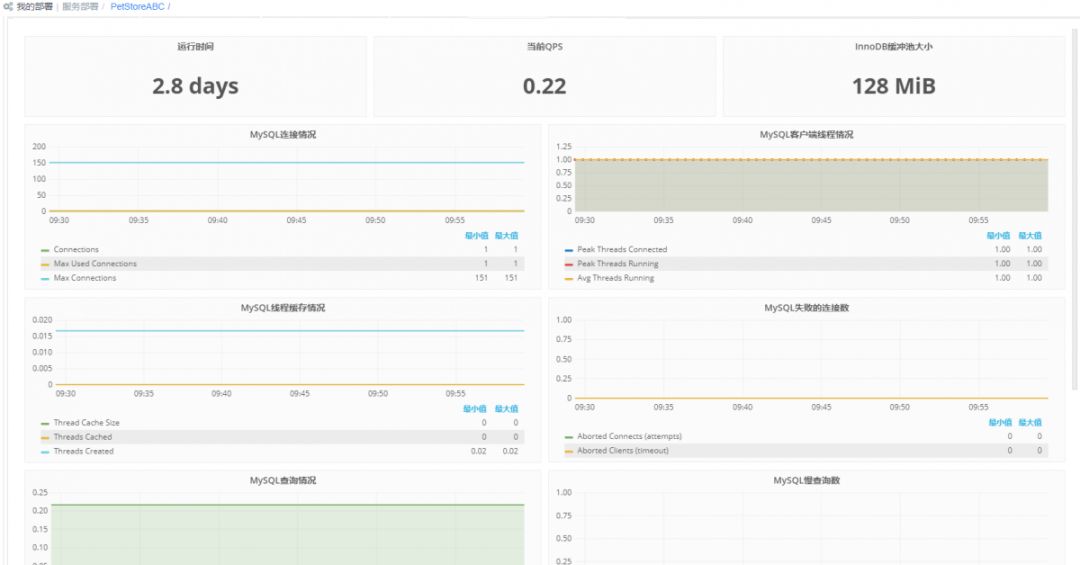Viewport: 1080px width, 565px height.
Task: Open the InnoDB缓冲池大小 128 MiB panel
Action: point(893,76)
